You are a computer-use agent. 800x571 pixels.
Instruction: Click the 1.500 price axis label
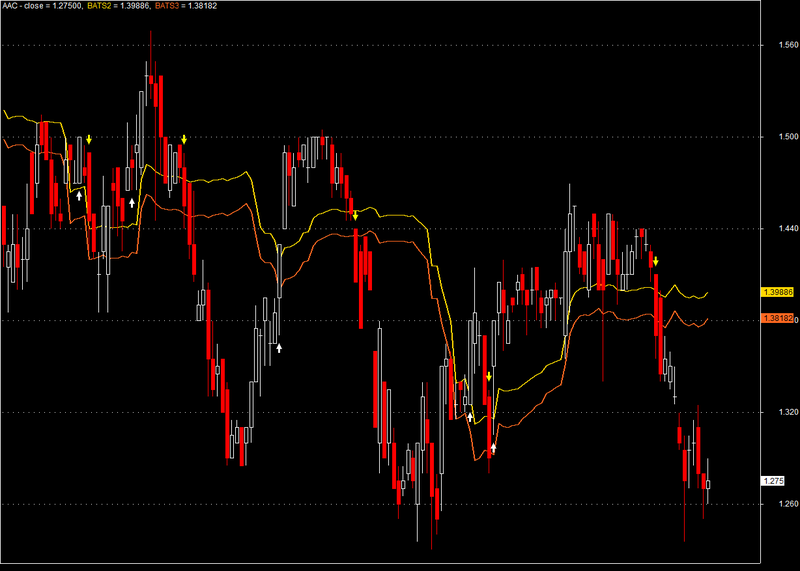tap(788, 137)
